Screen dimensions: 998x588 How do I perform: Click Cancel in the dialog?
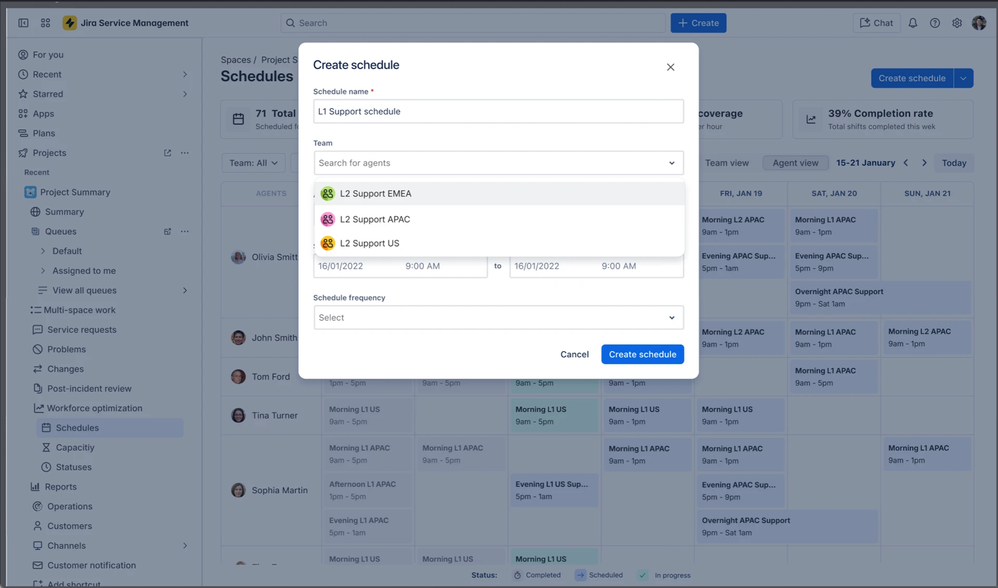click(574, 354)
